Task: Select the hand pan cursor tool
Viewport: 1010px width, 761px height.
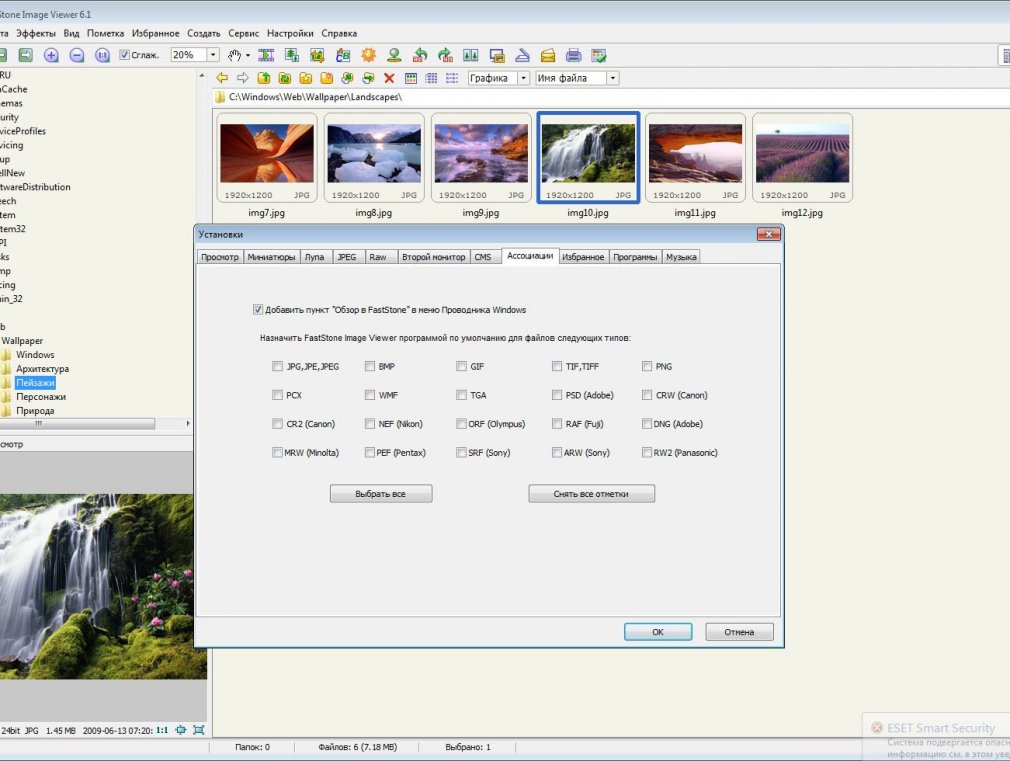Action: 234,55
